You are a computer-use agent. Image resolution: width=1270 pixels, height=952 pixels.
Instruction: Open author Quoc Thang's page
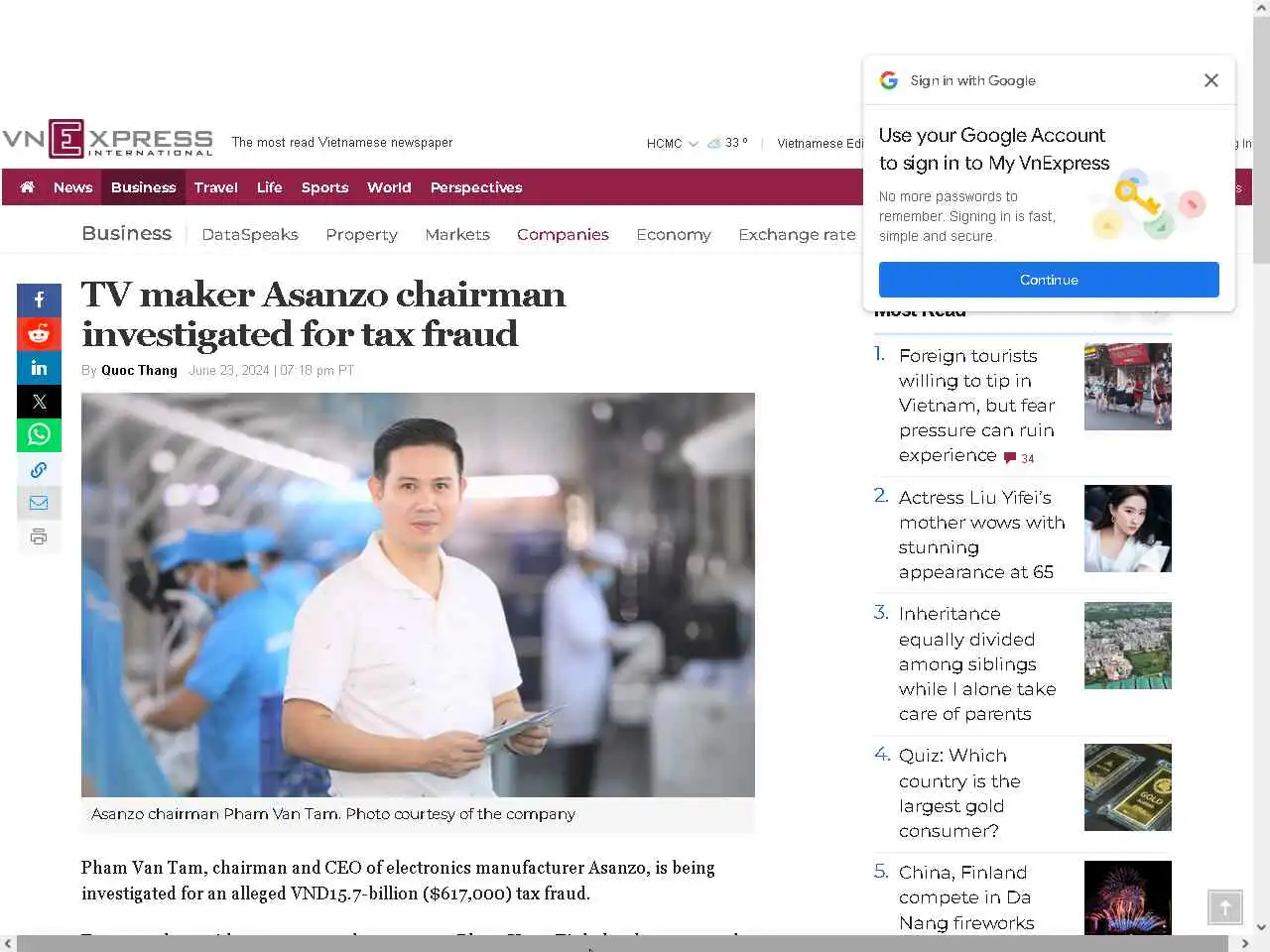(x=139, y=370)
